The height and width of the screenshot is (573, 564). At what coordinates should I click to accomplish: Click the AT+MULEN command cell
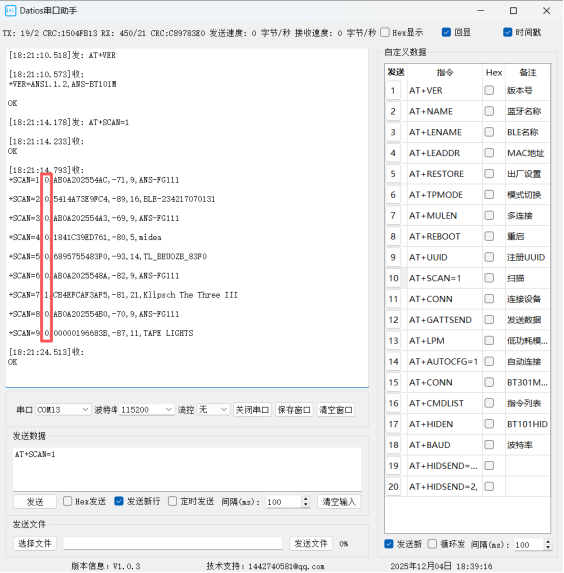pos(444,215)
